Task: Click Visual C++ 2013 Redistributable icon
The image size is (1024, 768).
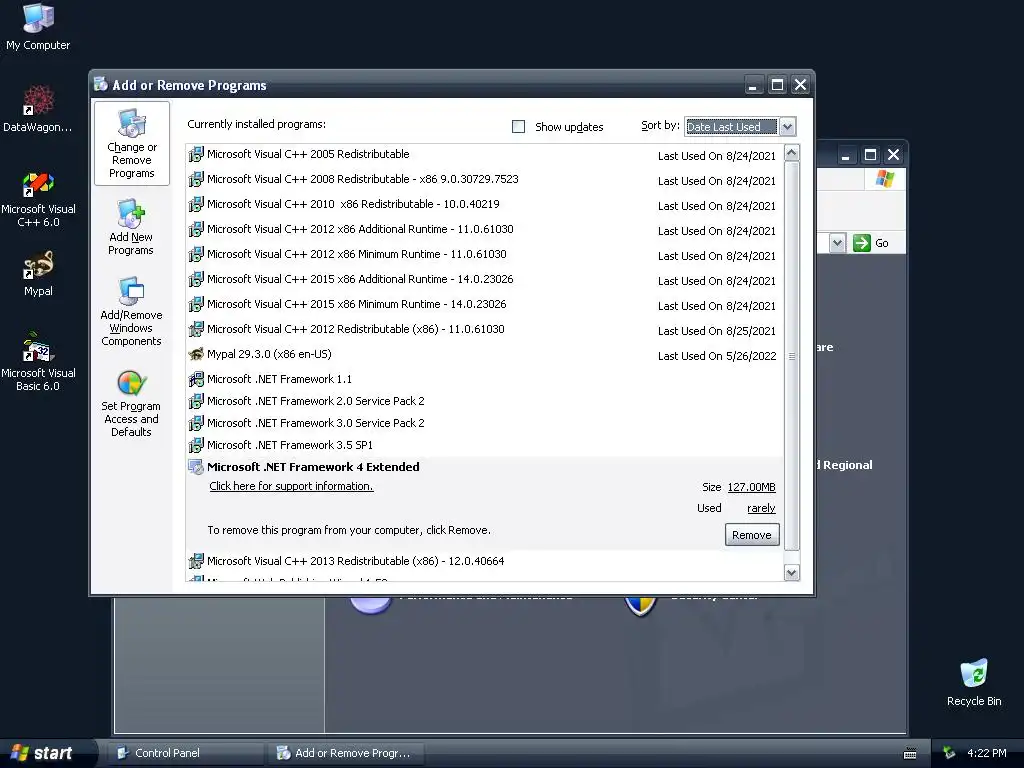Action: point(196,561)
